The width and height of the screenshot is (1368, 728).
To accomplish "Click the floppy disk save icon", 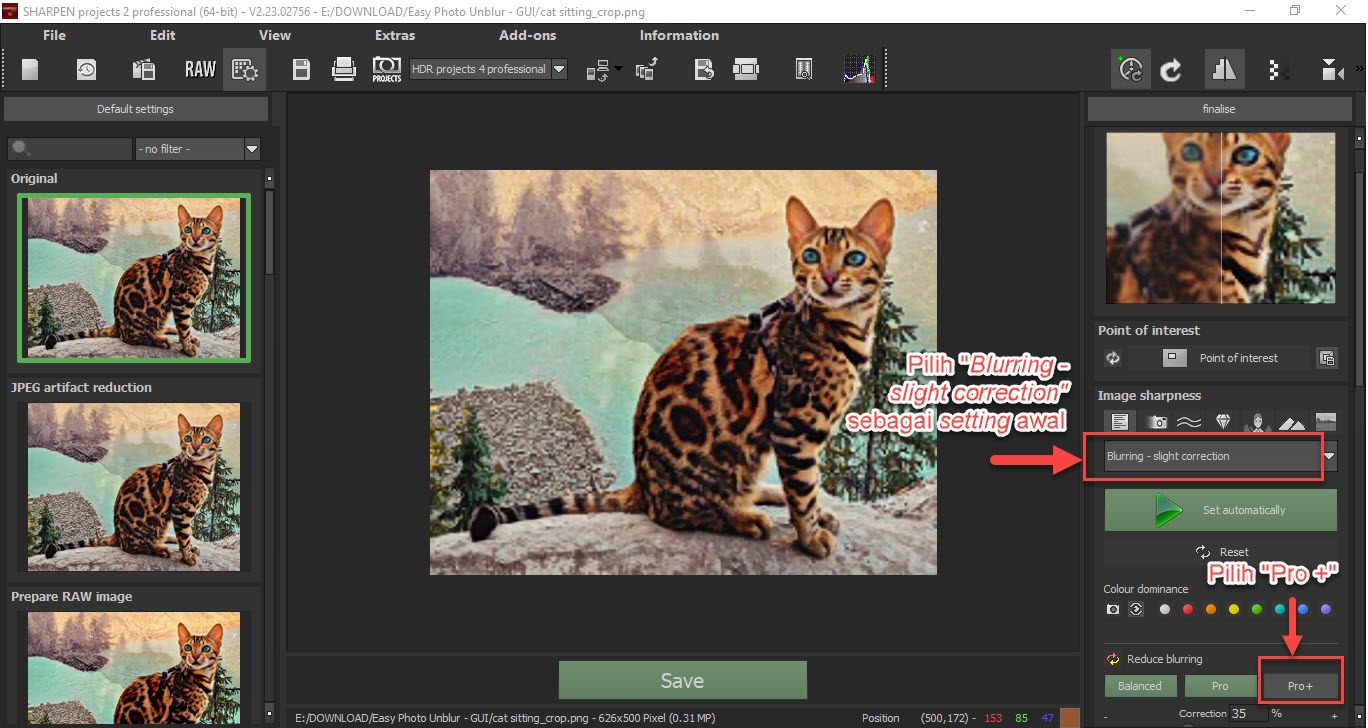I will [301, 69].
